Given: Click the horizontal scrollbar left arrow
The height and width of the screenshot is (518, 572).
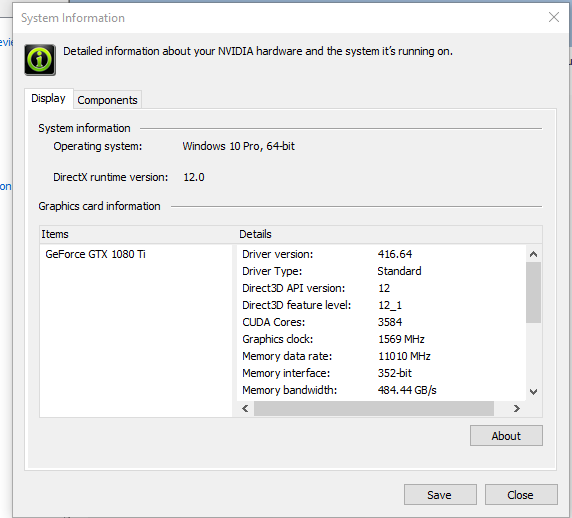Looking at the screenshot, I should tap(246, 408).
